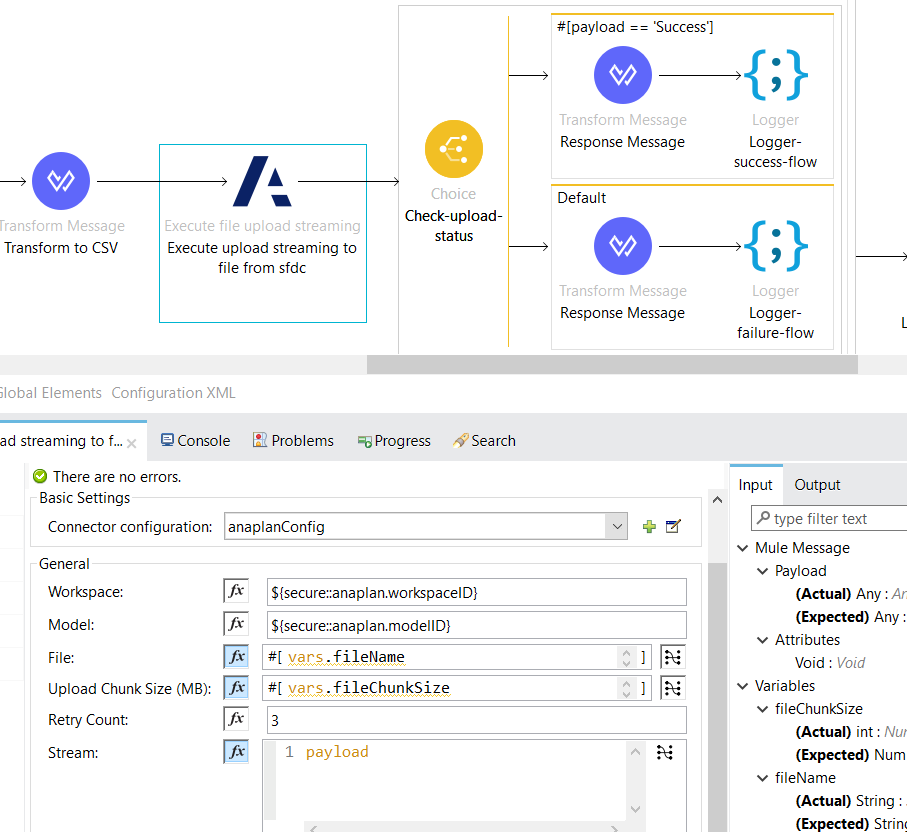907x832 pixels.
Task: Select Transform Message icon in Success branch
Action: (622, 75)
